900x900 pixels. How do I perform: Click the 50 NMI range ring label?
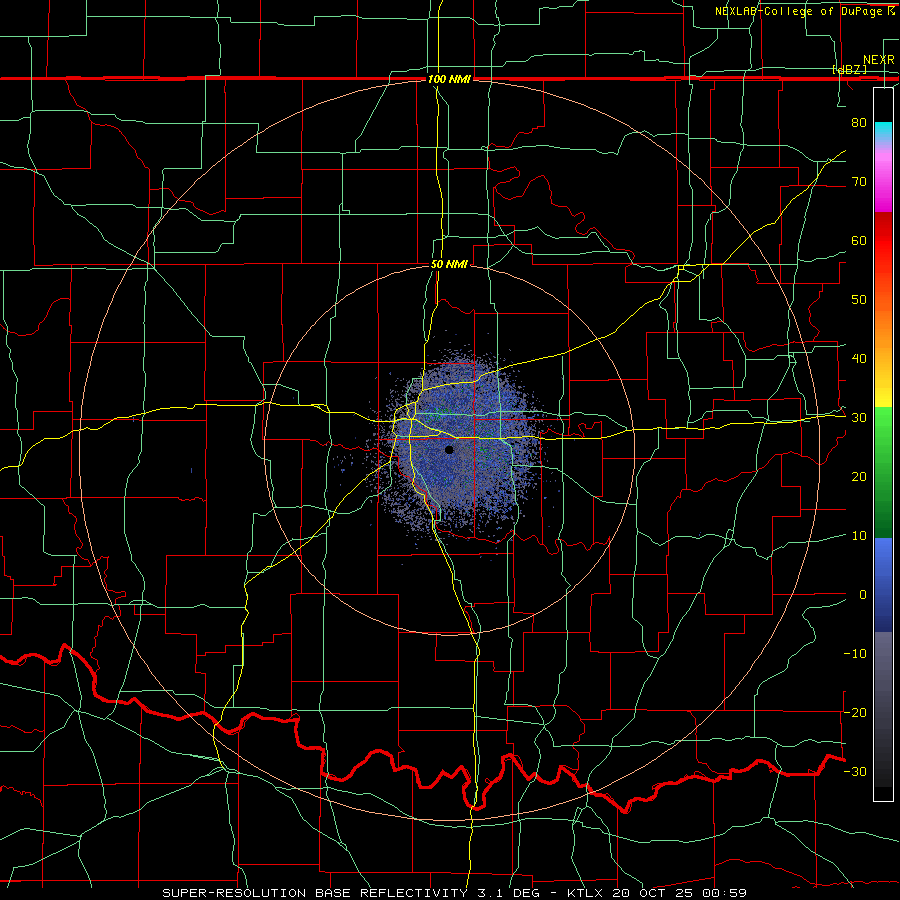pos(449,265)
